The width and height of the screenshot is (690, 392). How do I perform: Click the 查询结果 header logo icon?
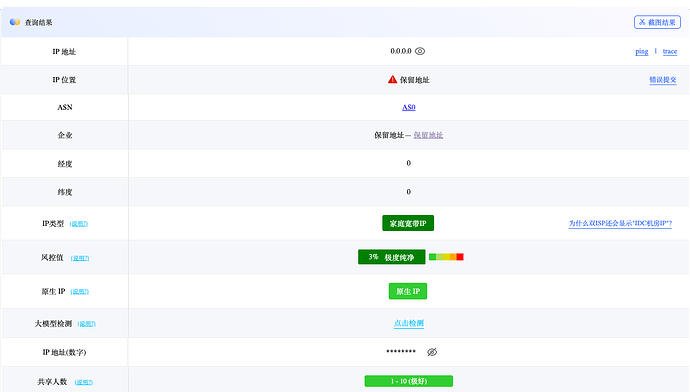15,22
